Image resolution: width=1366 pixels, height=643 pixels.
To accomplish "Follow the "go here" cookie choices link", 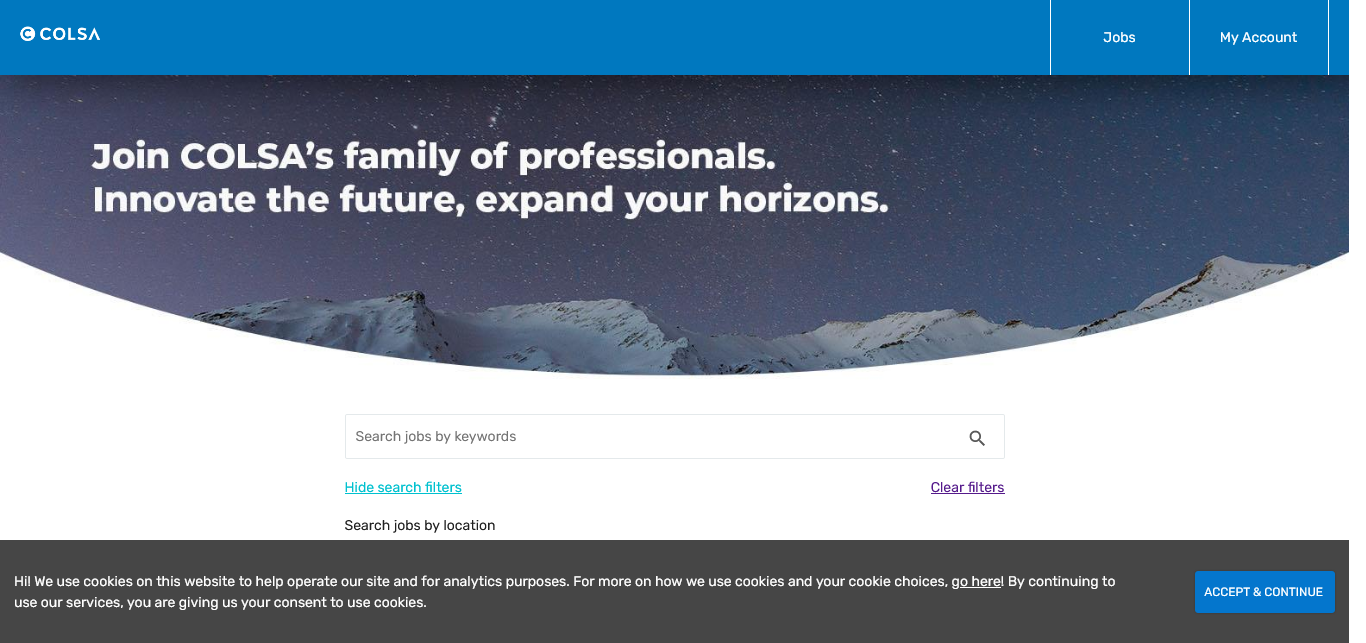I will pos(976,581).
